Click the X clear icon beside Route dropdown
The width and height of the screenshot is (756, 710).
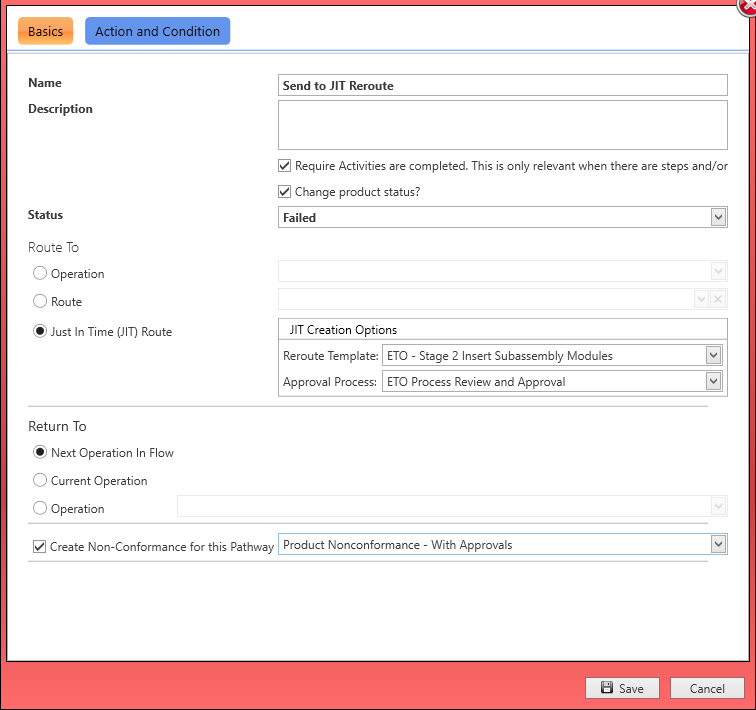(717, 299)
